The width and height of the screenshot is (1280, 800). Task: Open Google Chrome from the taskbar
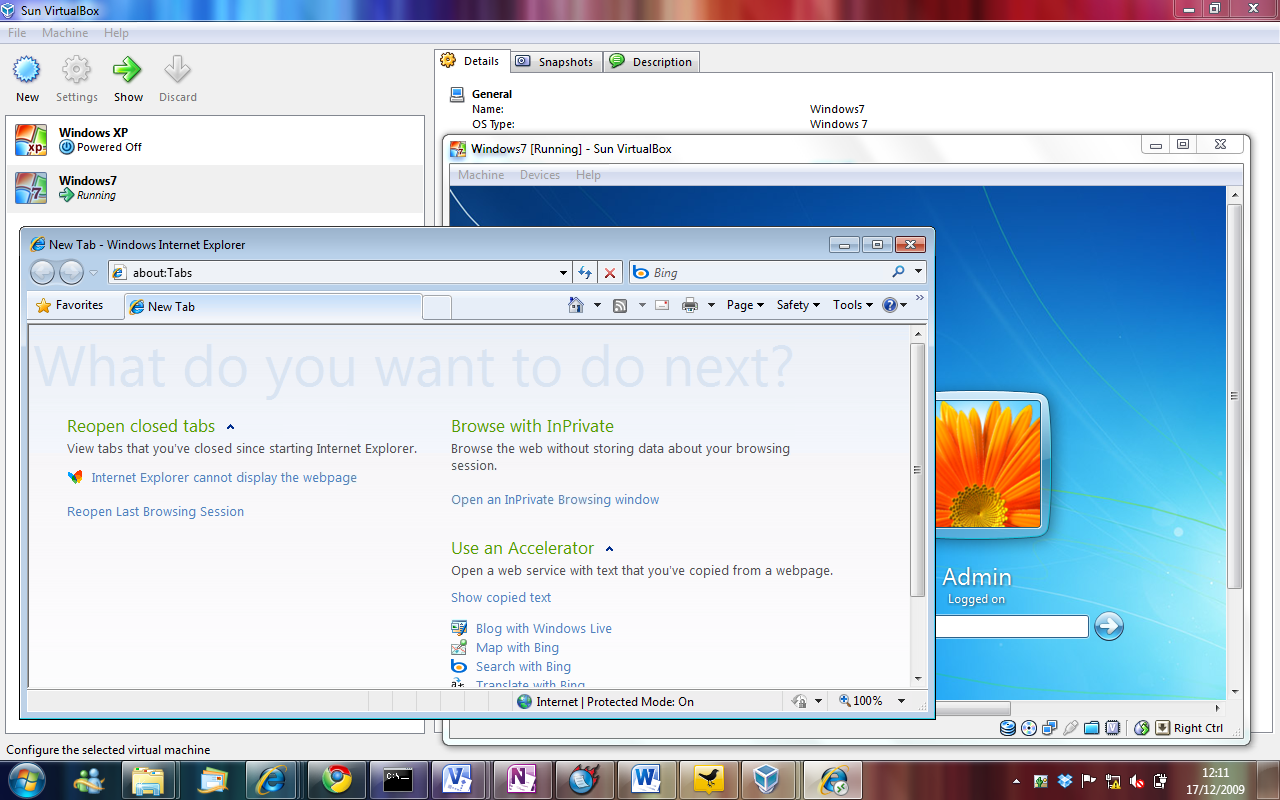pos(337,779)
